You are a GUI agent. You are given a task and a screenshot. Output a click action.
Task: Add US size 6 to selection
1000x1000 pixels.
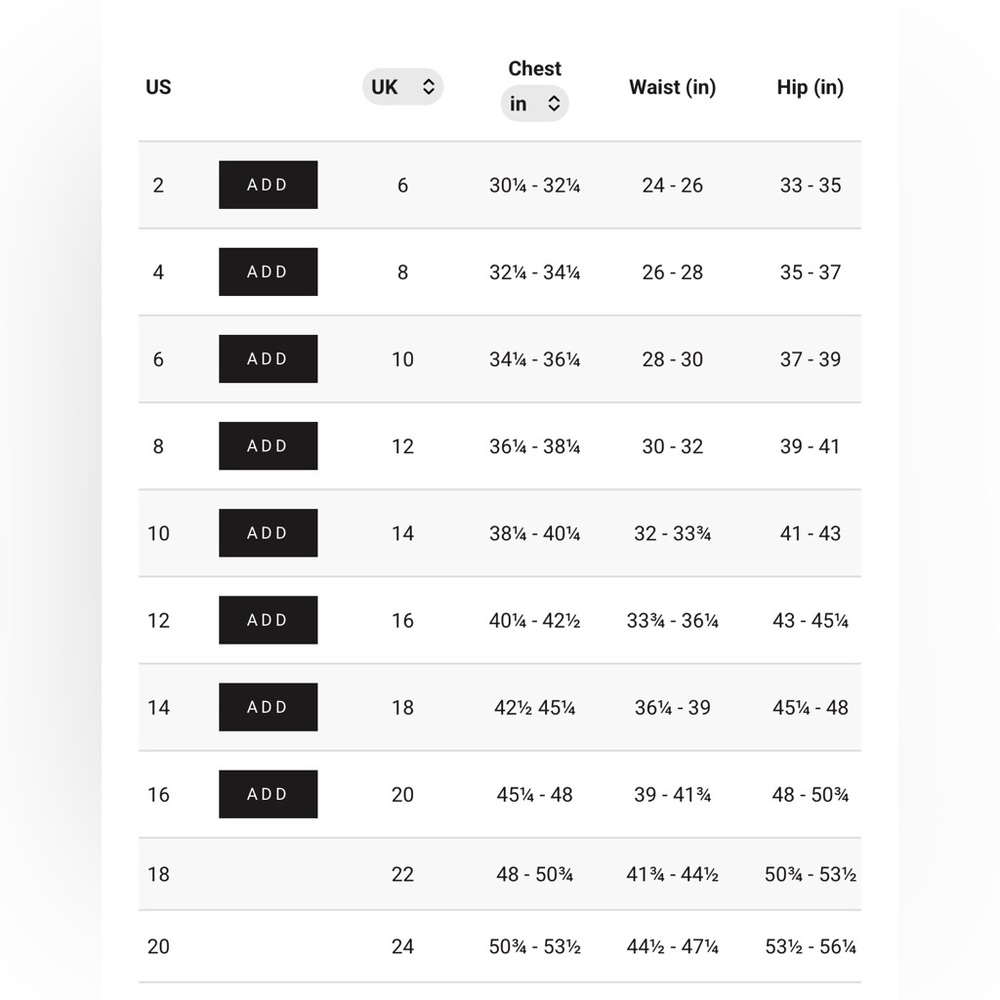point(268,359)
